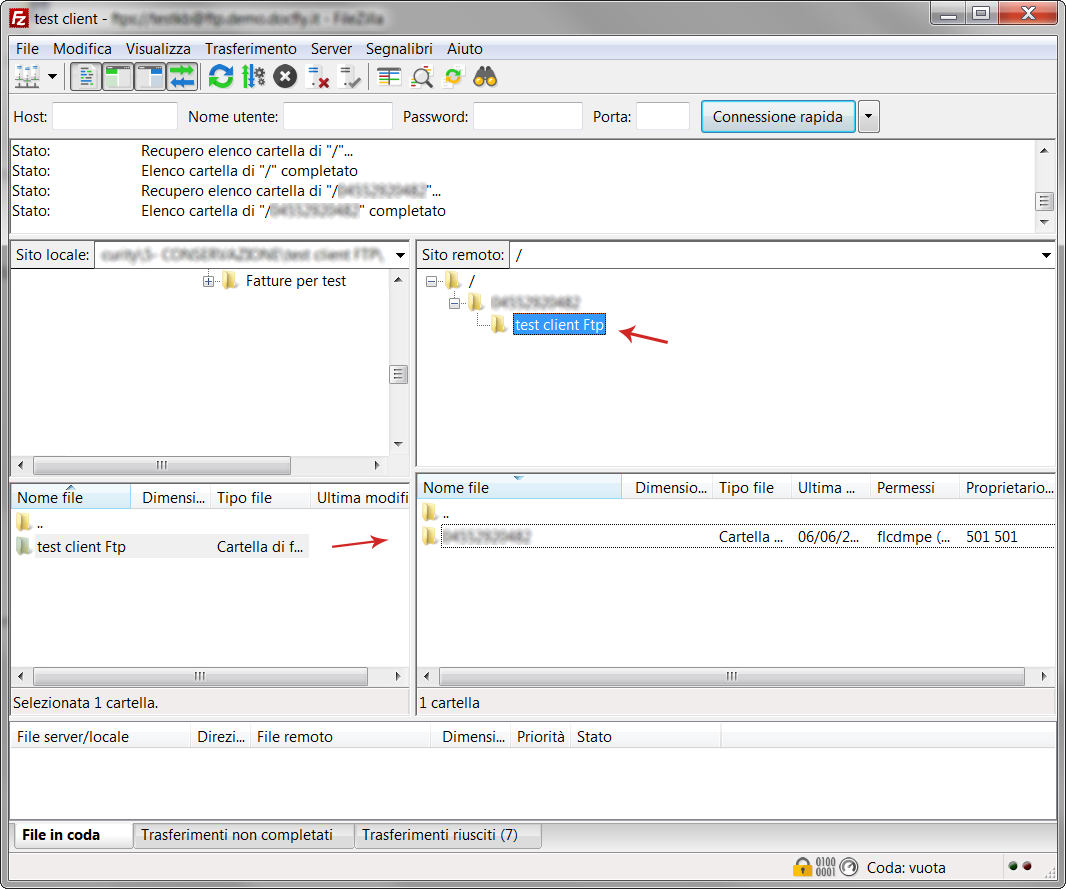
Task: Click local tree horizontal scrollbar
Action: point(199,466)
